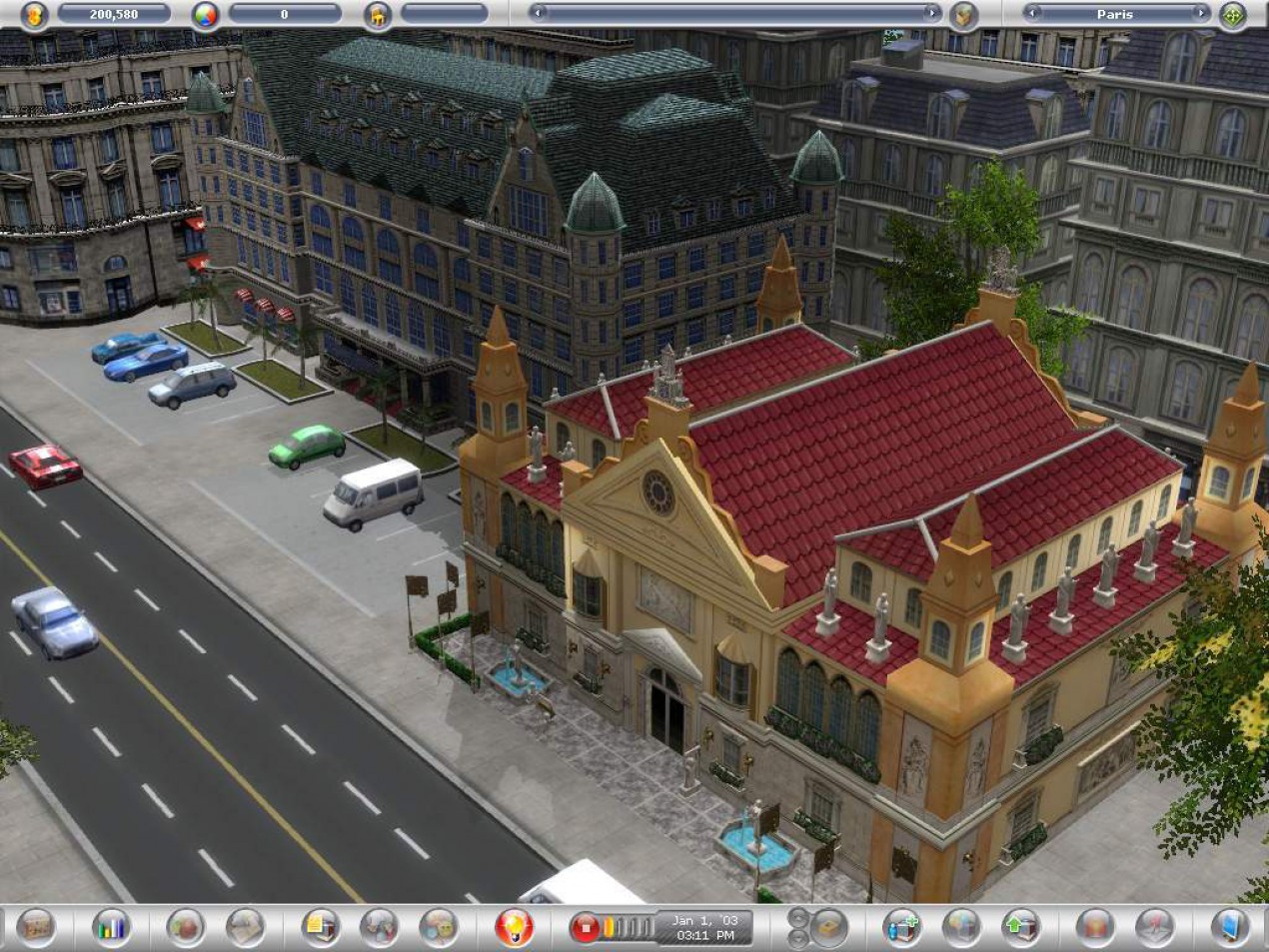
Task: Click the yellow chair seating icon
Action: pyautogui.click(x=378, y=15)
